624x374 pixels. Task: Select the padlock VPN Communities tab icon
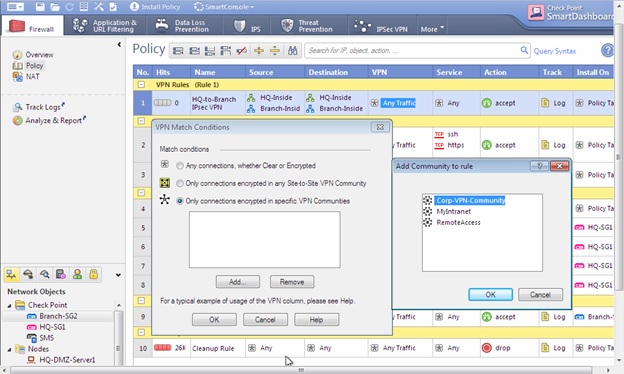[94, 274]
